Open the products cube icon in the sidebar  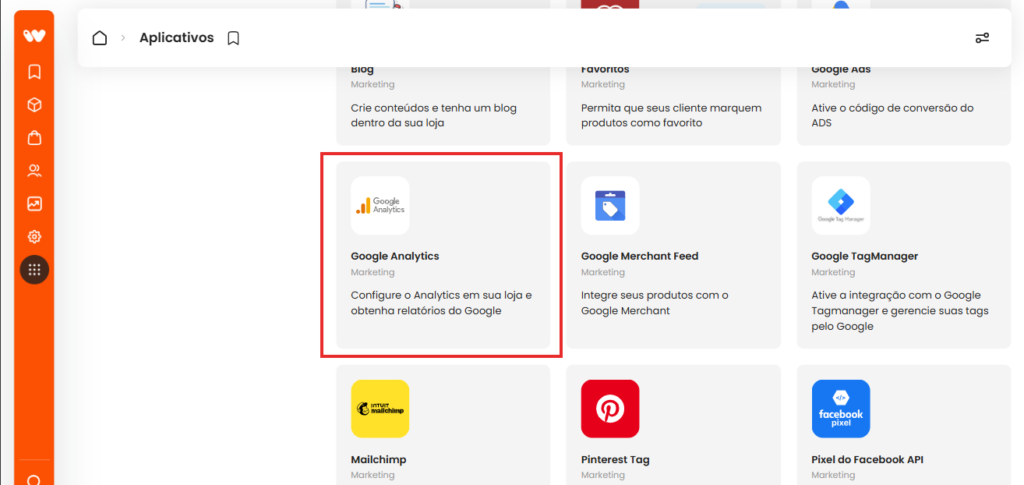35,105
